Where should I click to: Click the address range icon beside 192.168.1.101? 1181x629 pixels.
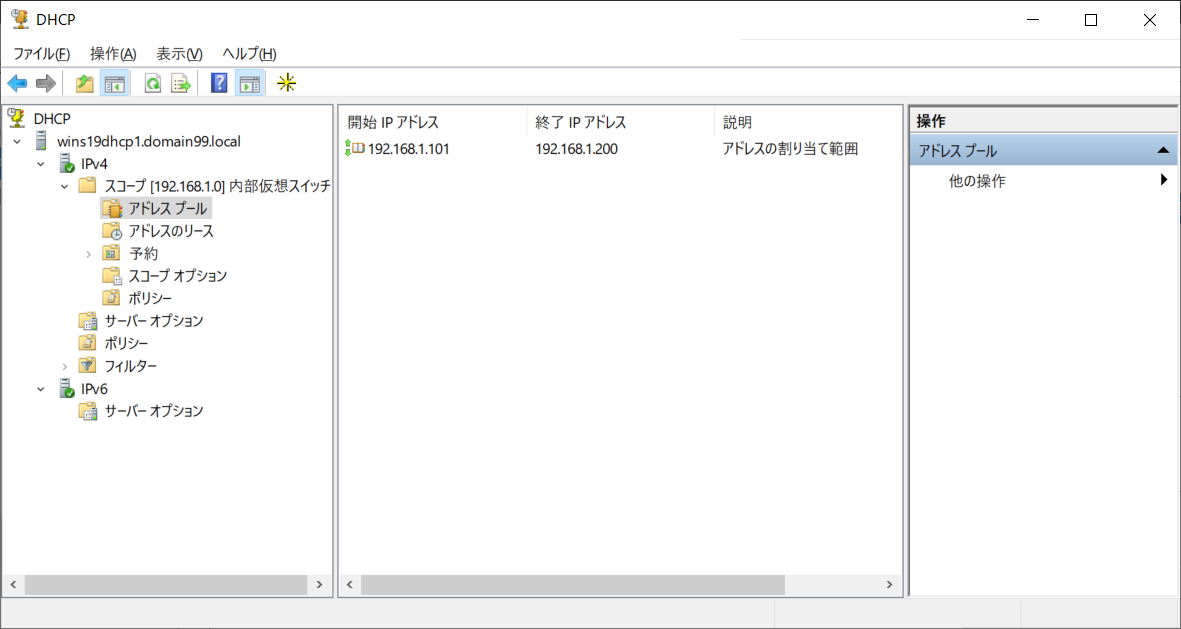(355, 148)
